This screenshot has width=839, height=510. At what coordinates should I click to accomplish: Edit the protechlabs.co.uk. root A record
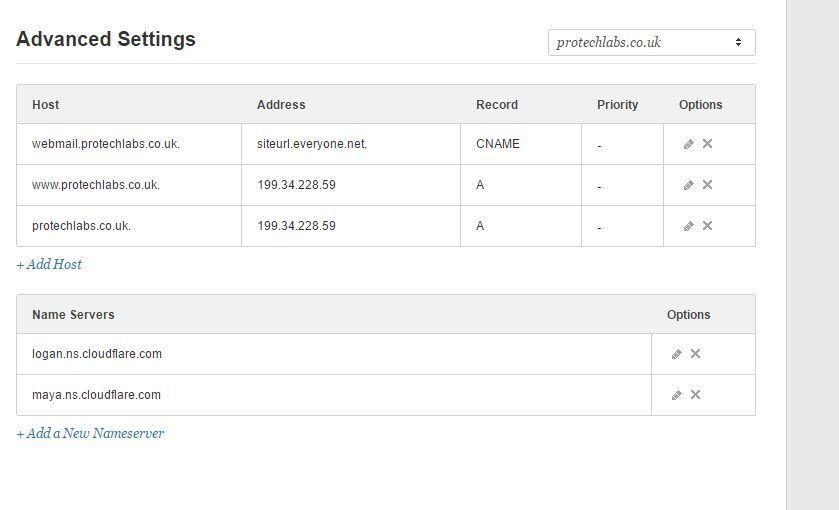point(689,226)
